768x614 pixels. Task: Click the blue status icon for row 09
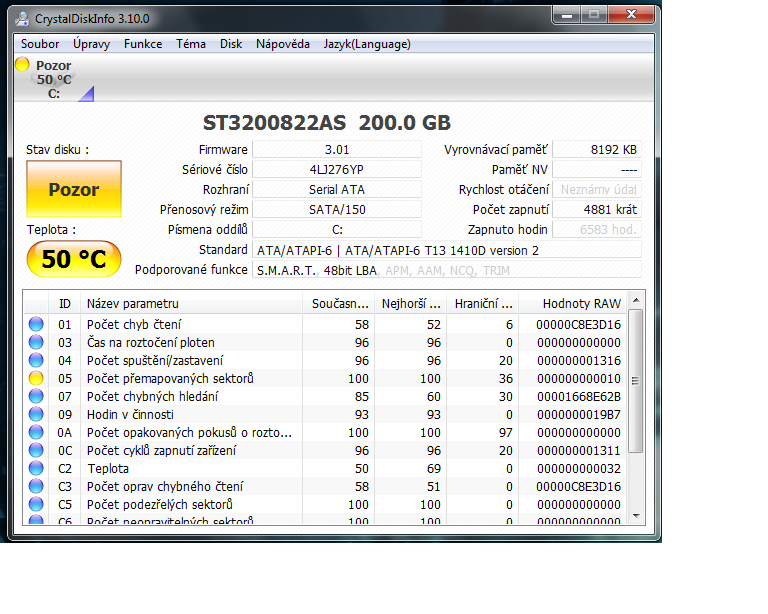pos(36,414)
